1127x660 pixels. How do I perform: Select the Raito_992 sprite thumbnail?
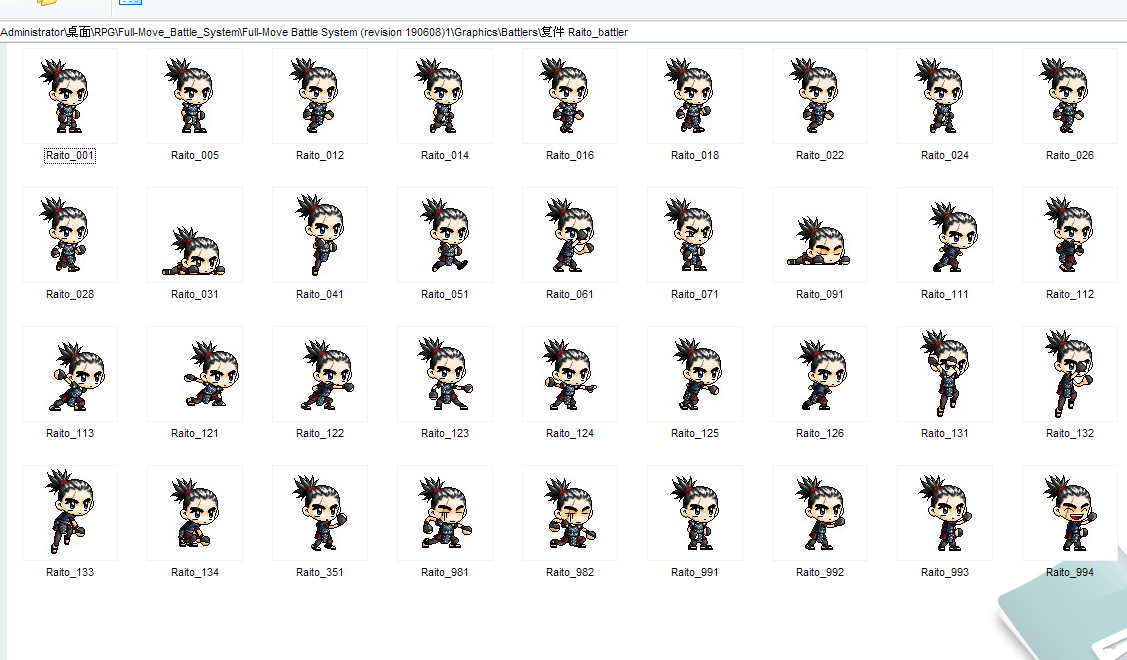pos(820,513)
